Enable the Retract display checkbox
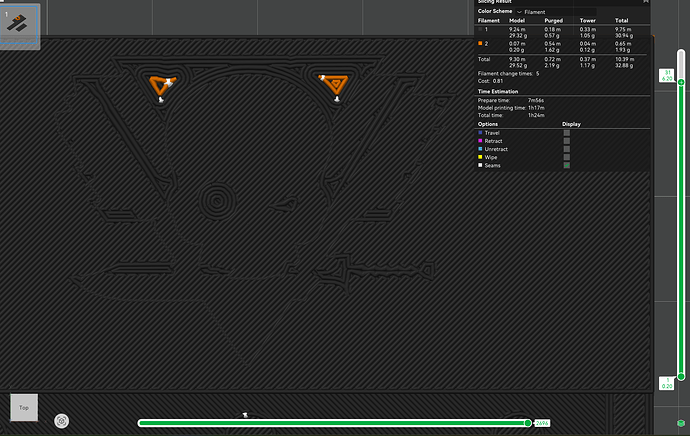This screenshot has height=436, width=690. click(567, 141)
